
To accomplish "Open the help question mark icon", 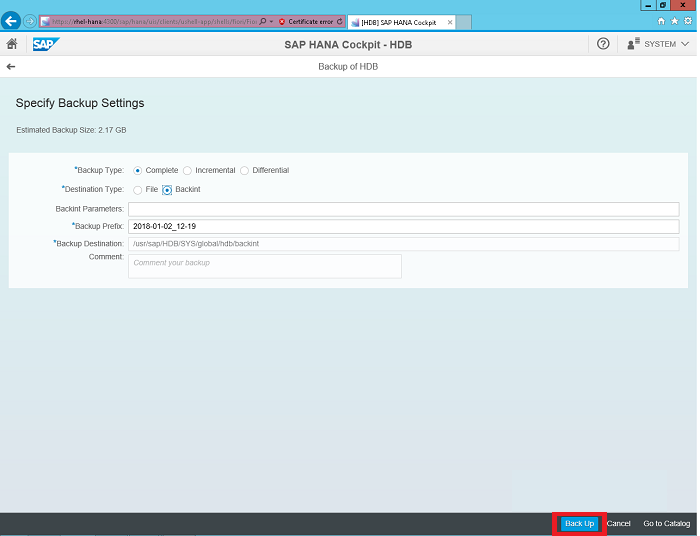I will (603, 44).
